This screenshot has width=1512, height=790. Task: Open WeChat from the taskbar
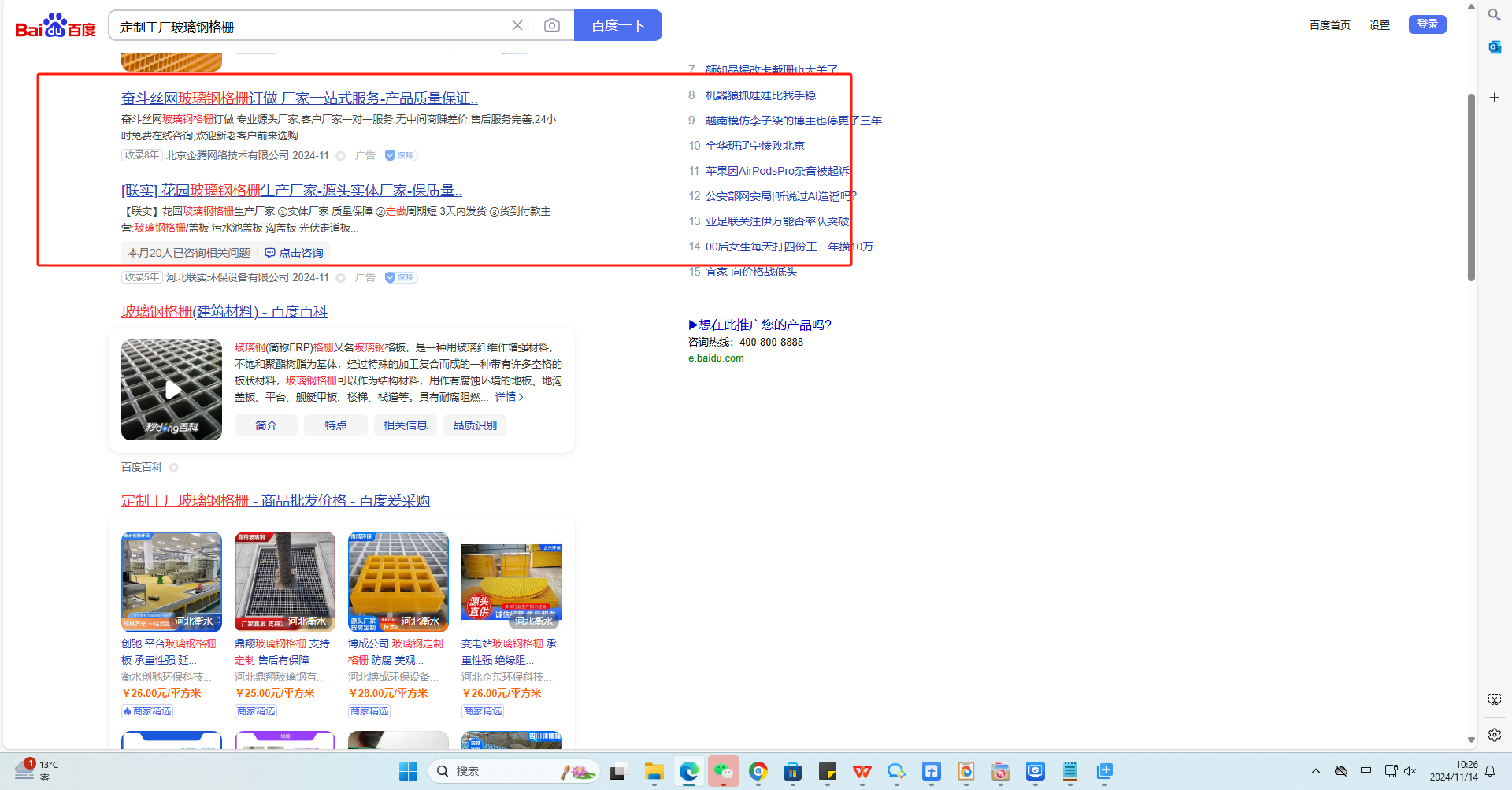(x=723, y=772)
